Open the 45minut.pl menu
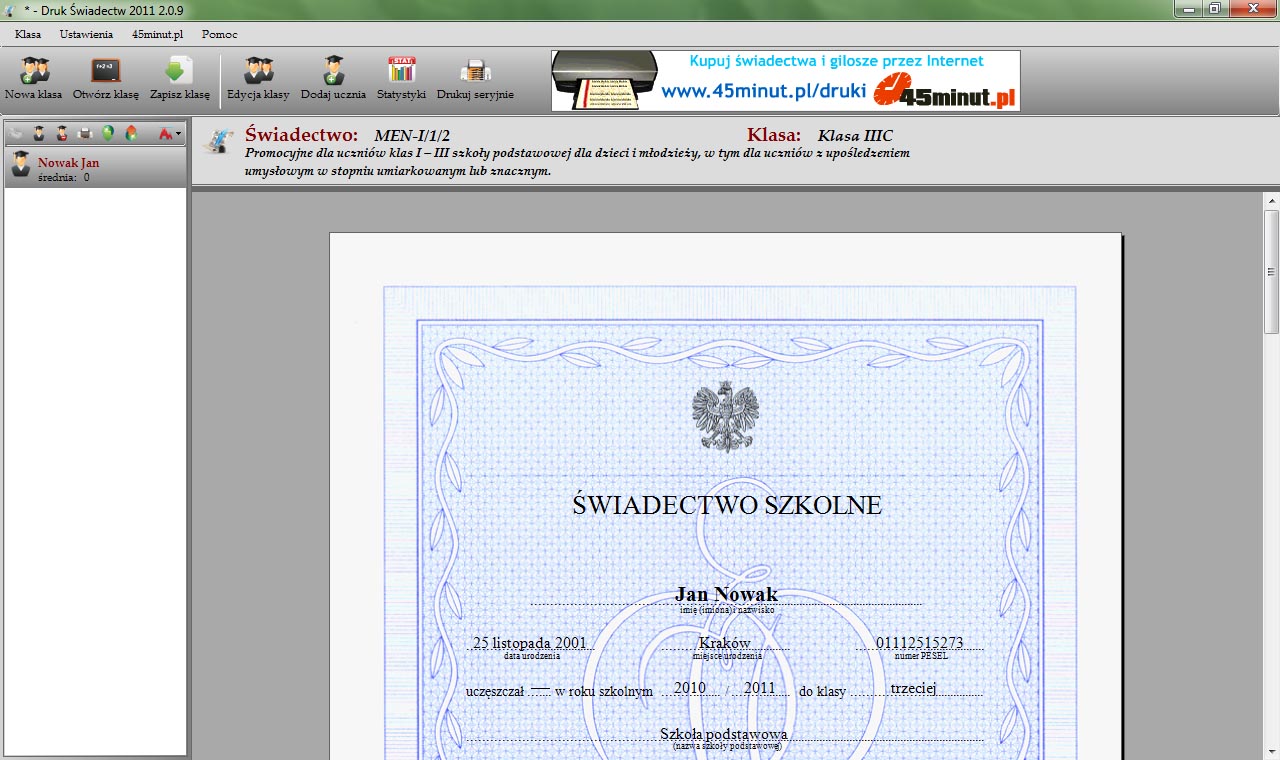Viewport: 1280px width, 760px height. click(x=157, y=34)
